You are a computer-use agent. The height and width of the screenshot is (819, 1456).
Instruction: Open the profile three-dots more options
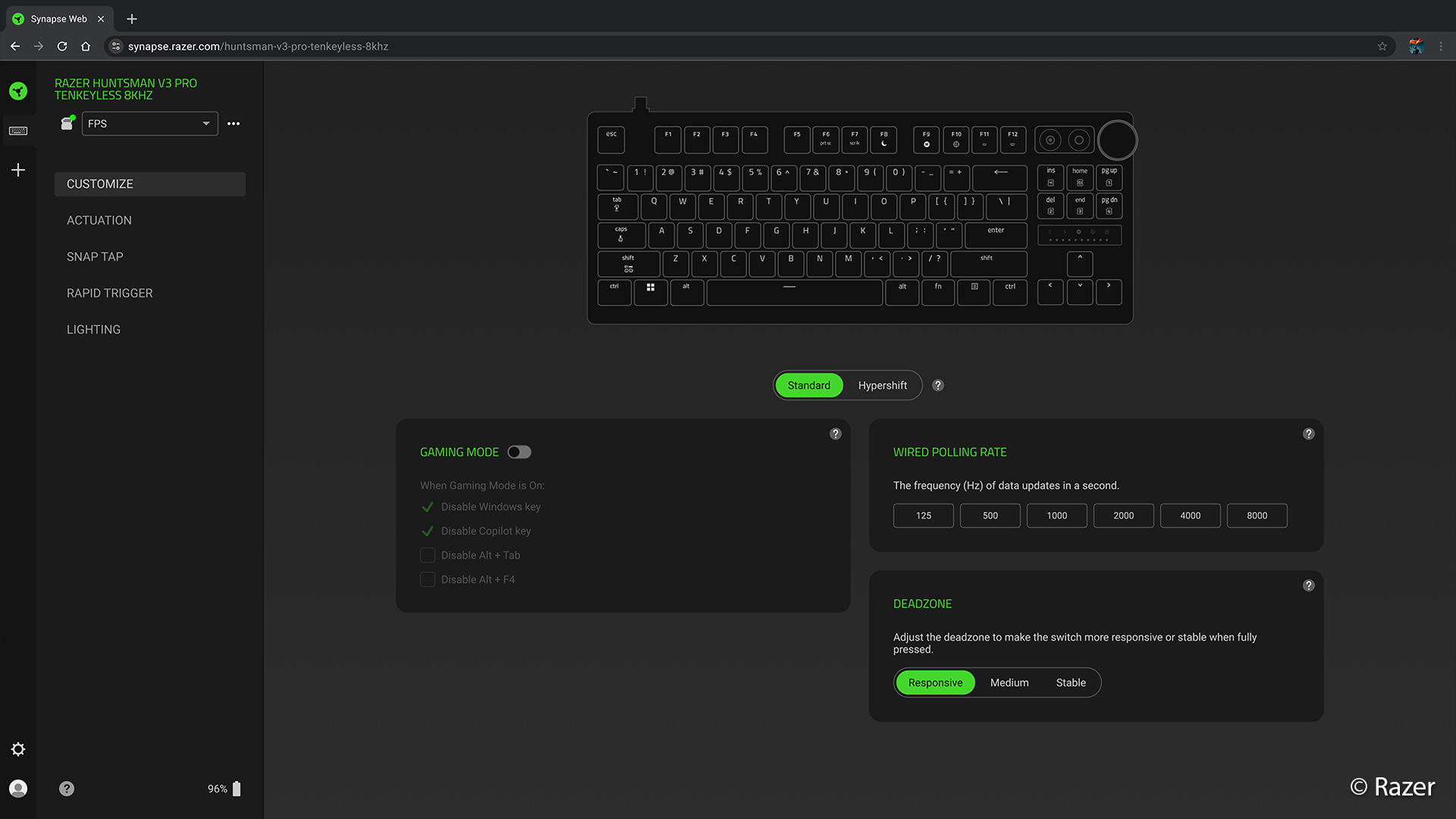(x=234, y=124)
